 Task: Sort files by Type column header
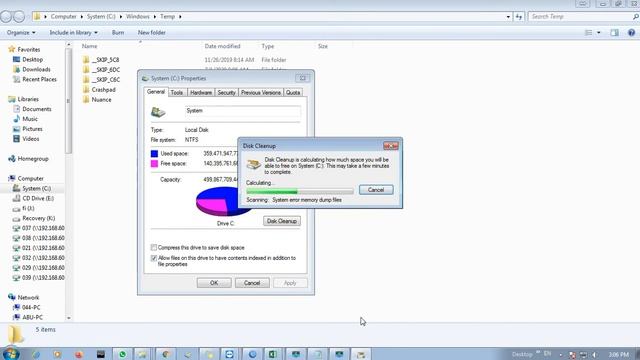268,46
